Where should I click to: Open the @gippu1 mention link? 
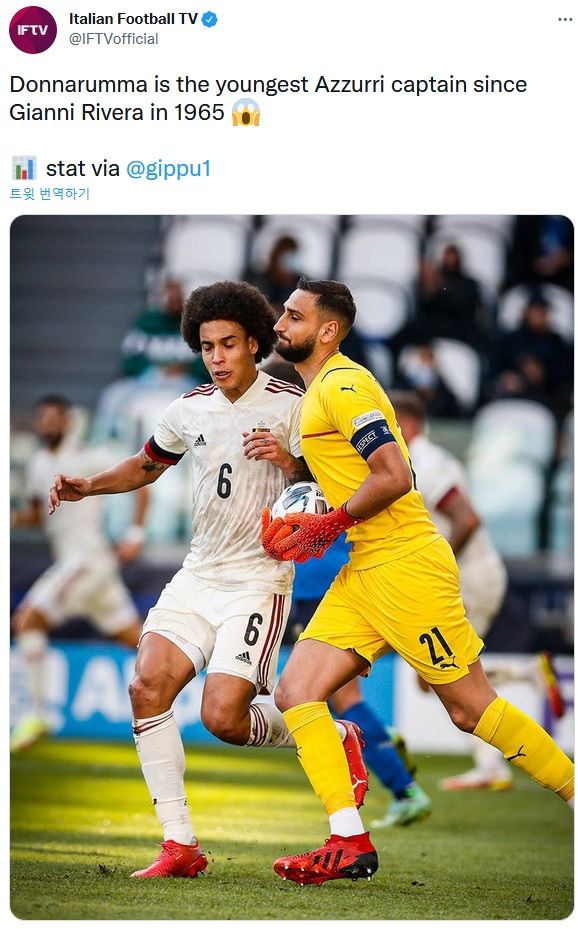tap(169, 169)
